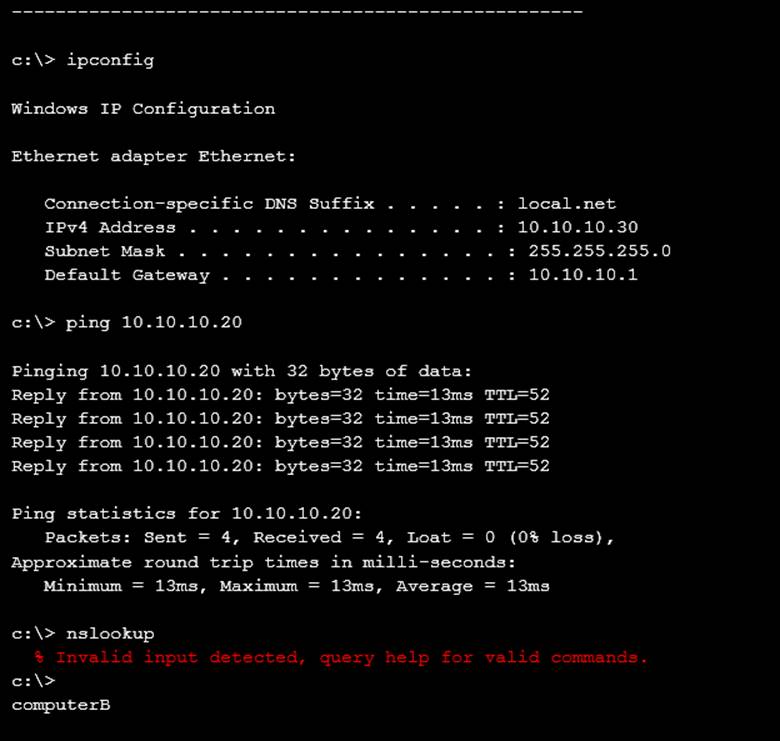Click the Approximate round trip times line
This screenshot has width=780, height=741.
click(264, 562)
